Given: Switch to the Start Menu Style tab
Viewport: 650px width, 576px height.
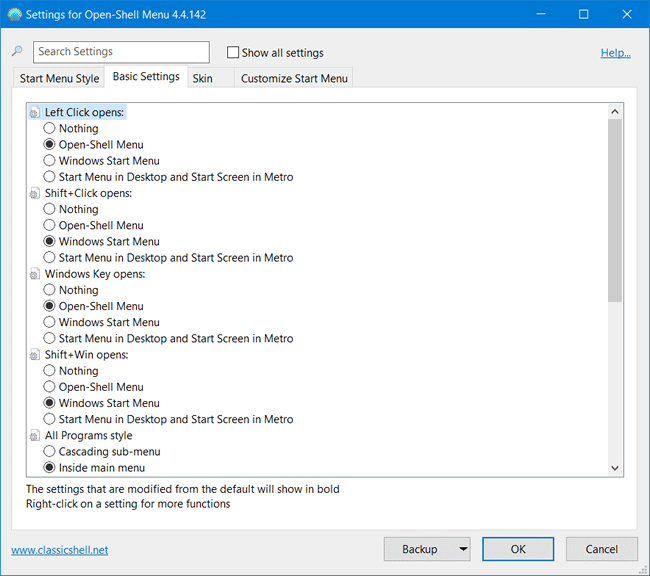Looking at the screenshot, I should pyautogui.click(x=60, y=78).
